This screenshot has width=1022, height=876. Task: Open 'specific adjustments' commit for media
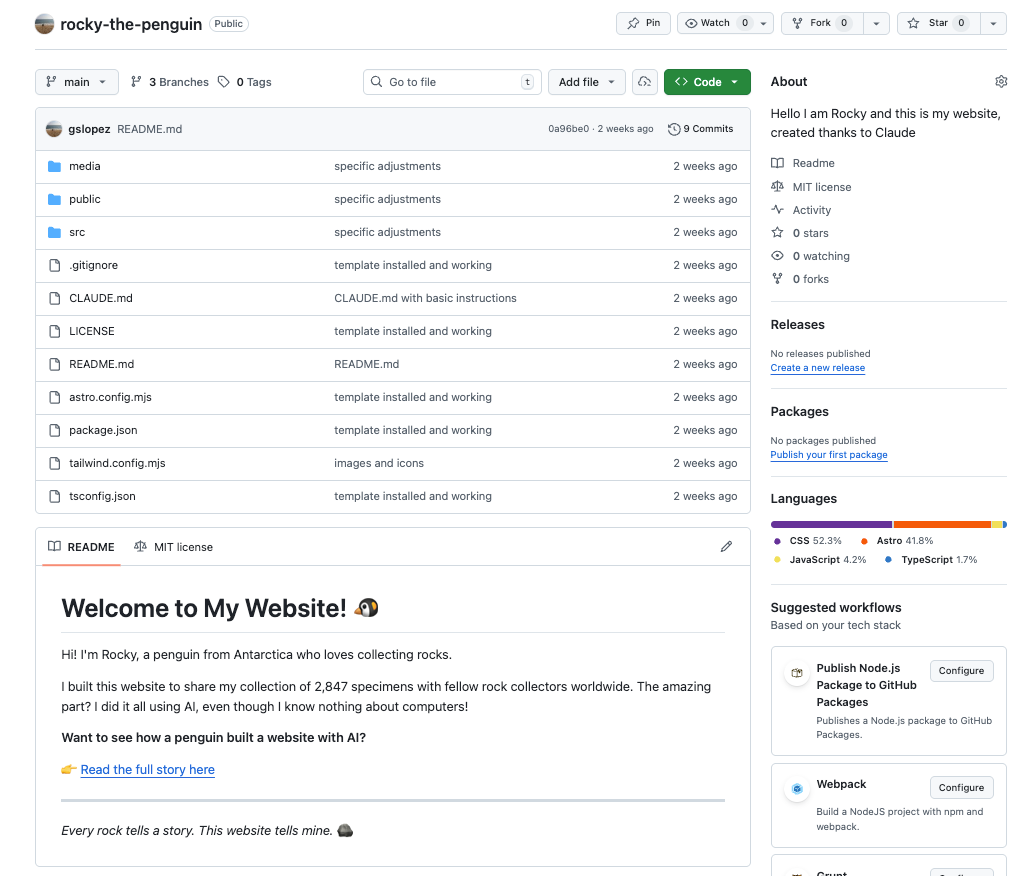[x=387, y=166]
